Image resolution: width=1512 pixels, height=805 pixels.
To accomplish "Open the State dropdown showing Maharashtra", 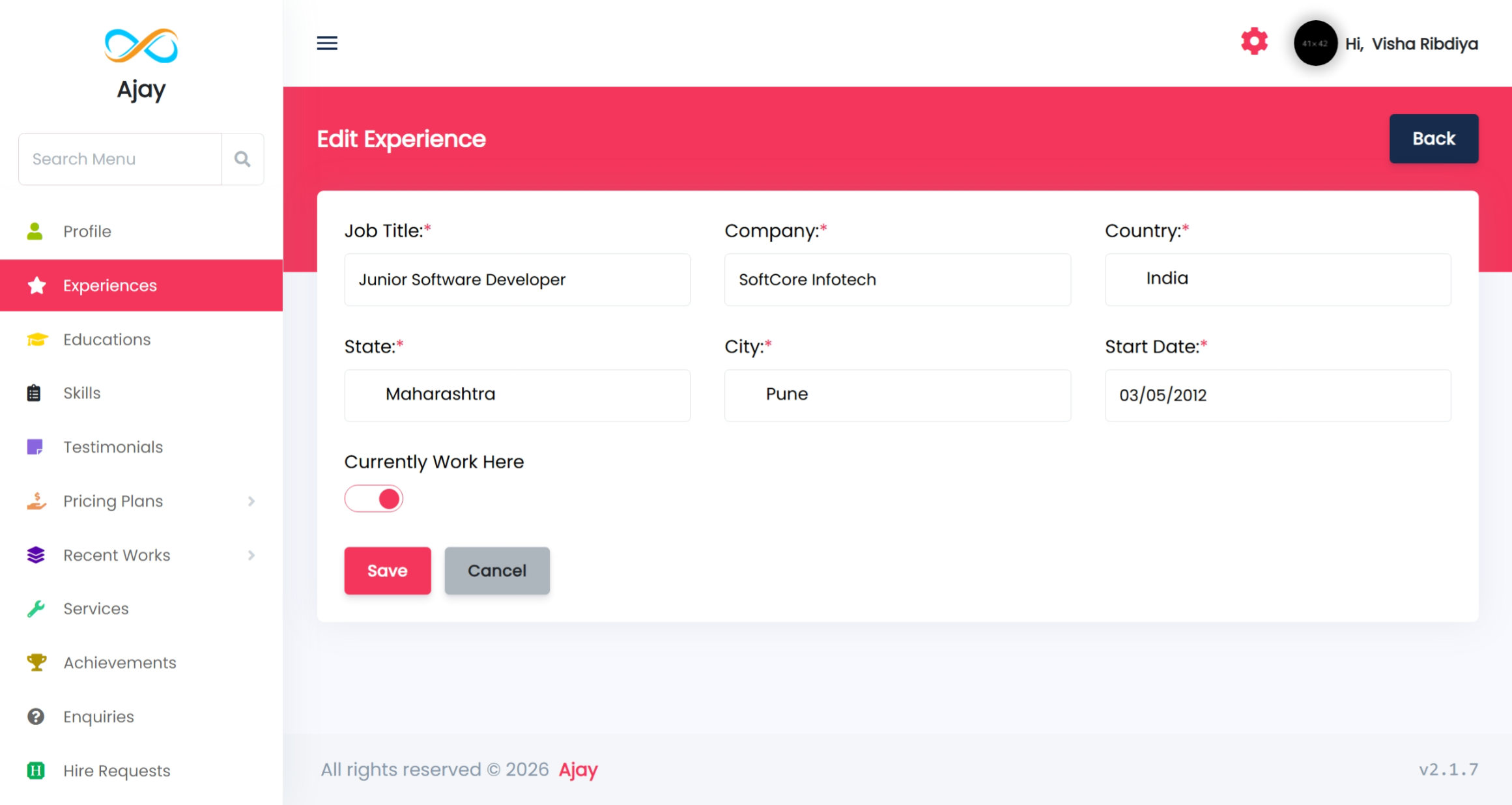I will (517, 395).
